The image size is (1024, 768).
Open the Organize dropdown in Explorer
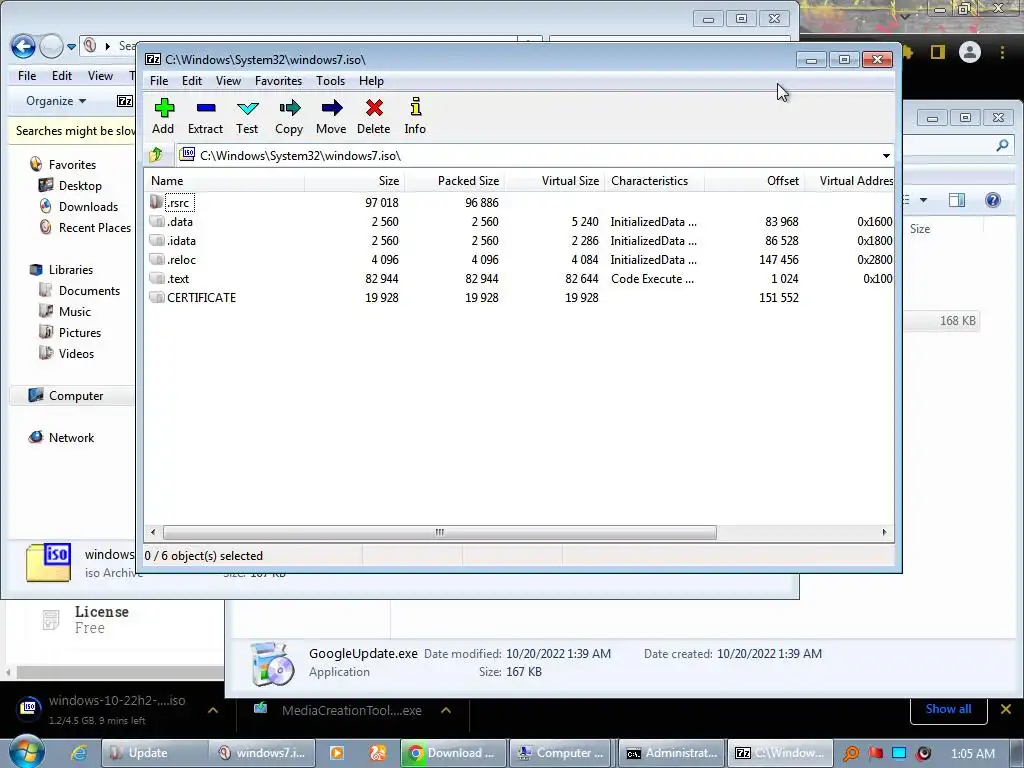(56, 101)
